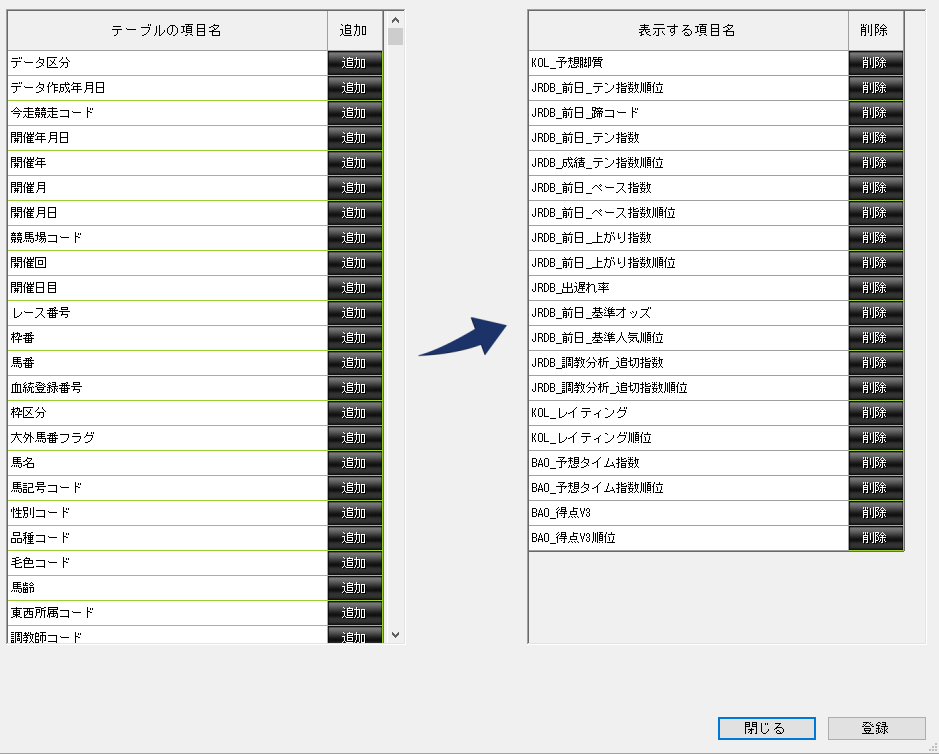Remove KOL_レイティング順位 item
The height and width of the screenshot is (754, 939).
(x=876, y=438)
